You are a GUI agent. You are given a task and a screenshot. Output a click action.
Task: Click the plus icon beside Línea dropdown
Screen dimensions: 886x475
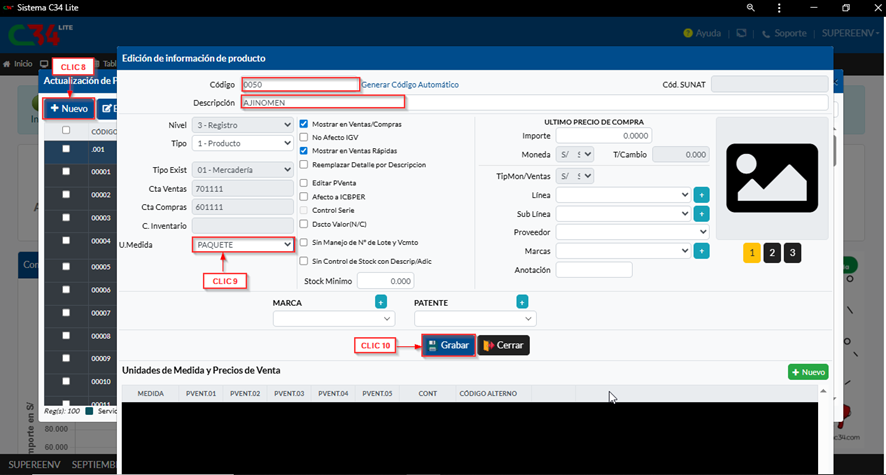pyautogui.click(x=701, y=195)
